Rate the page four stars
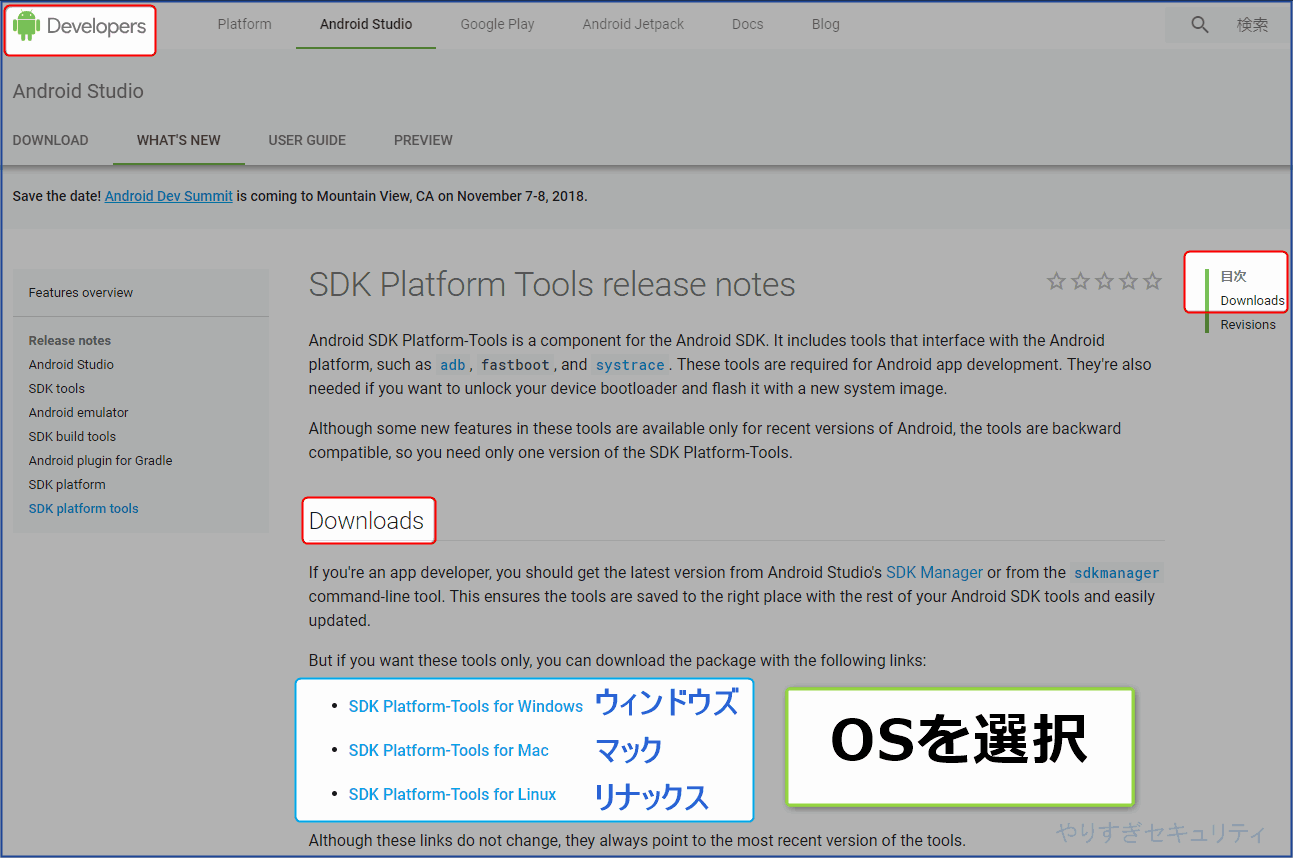The width and height of the screenshot is (1293, 858). (1128, 281)
